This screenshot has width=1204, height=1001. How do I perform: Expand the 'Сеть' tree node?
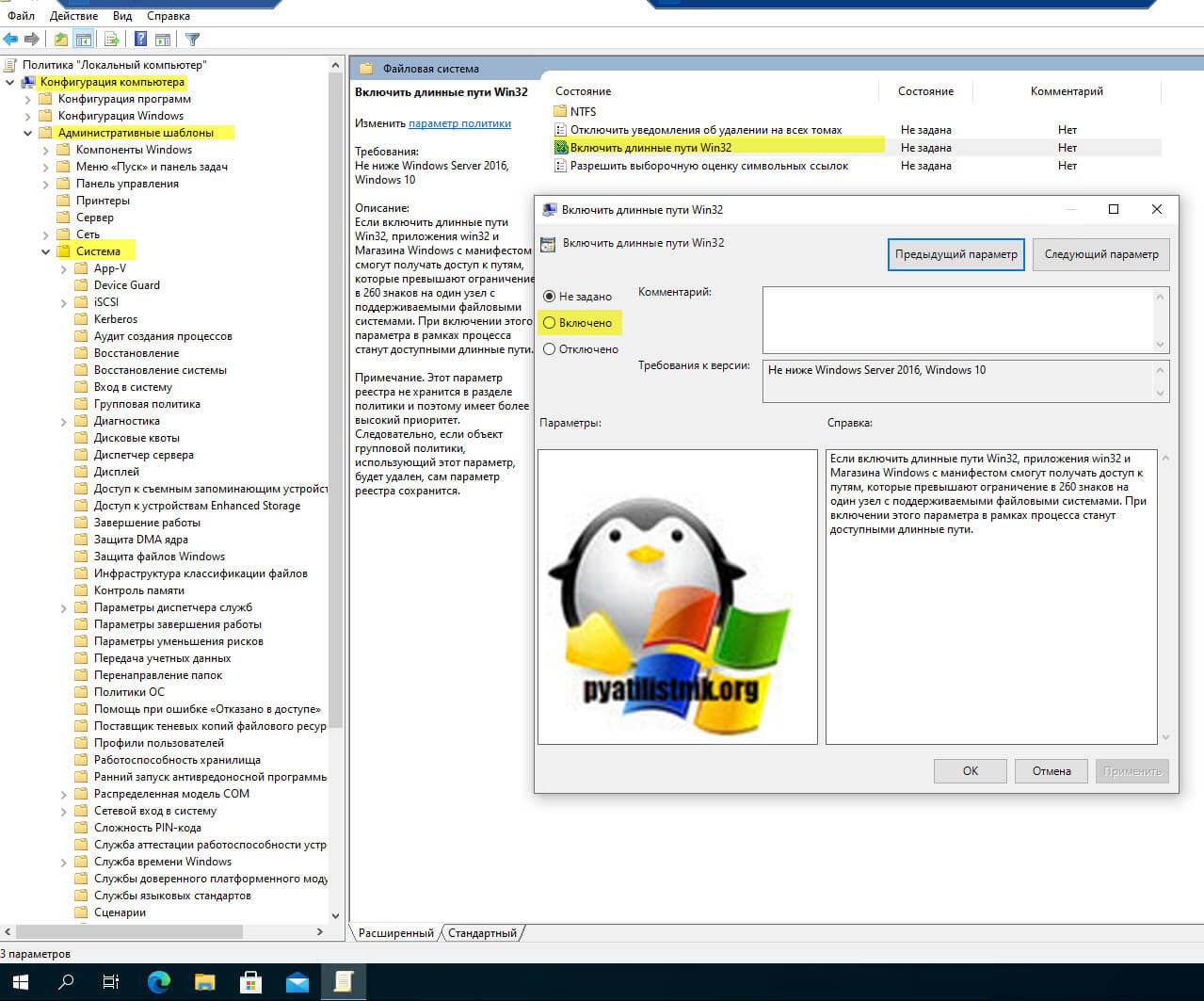click(46, 234)
